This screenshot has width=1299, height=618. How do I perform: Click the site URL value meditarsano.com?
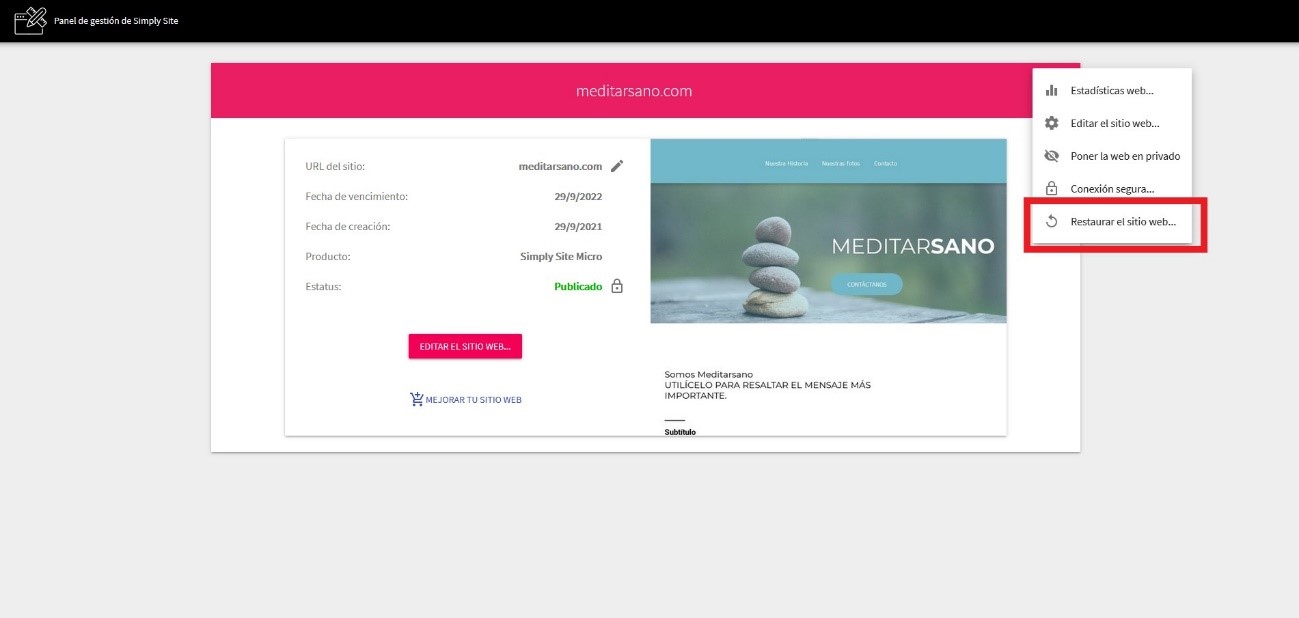coord(560,166)
